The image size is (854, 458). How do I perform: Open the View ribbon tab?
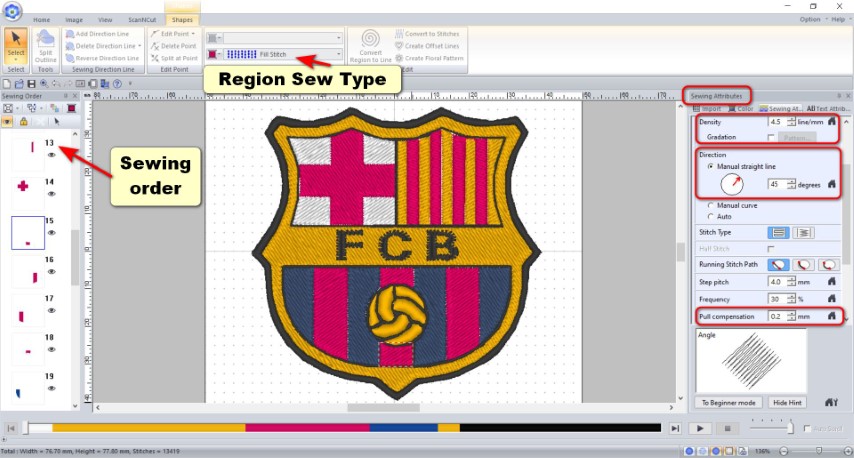pyautogui.click(x=105, y=20)
